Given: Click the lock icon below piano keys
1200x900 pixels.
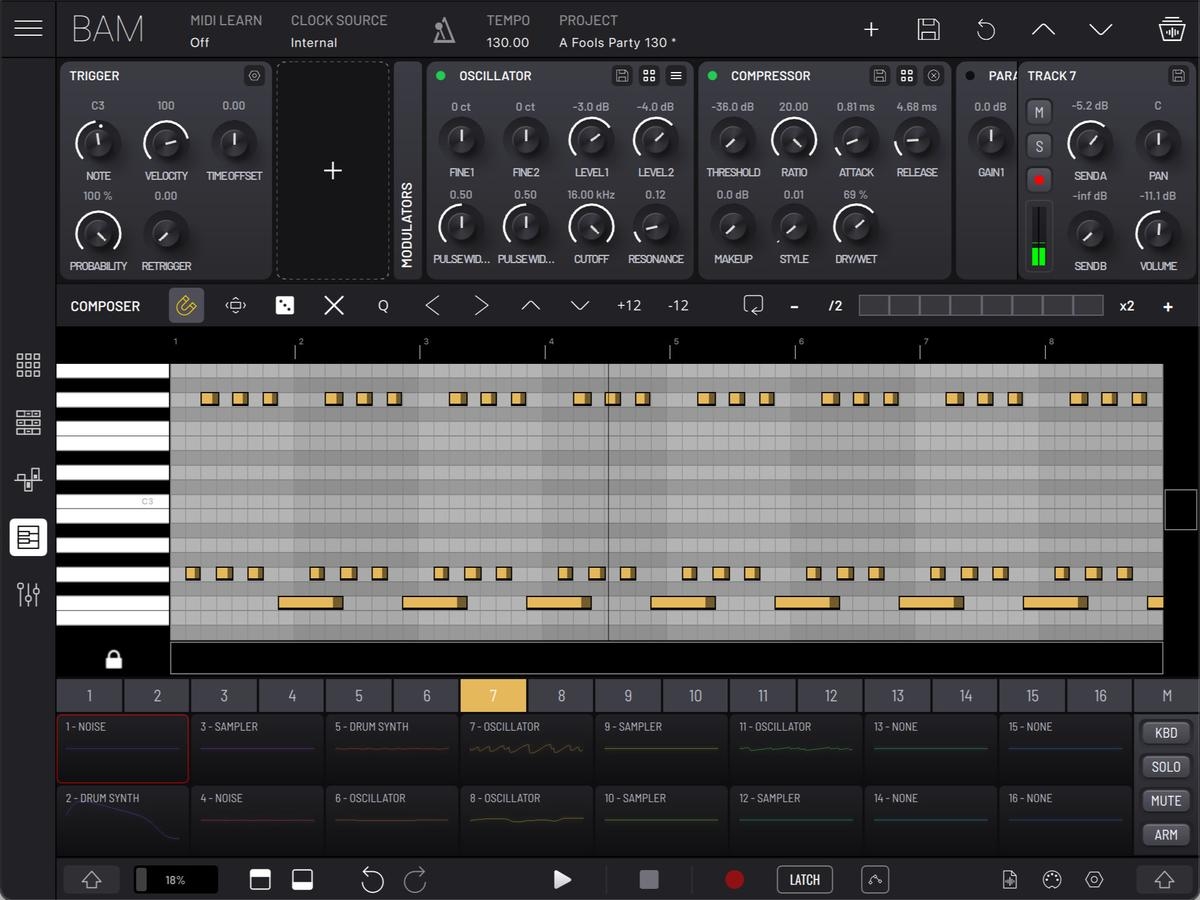Looking at the screenshot, I should coord(114,659).
